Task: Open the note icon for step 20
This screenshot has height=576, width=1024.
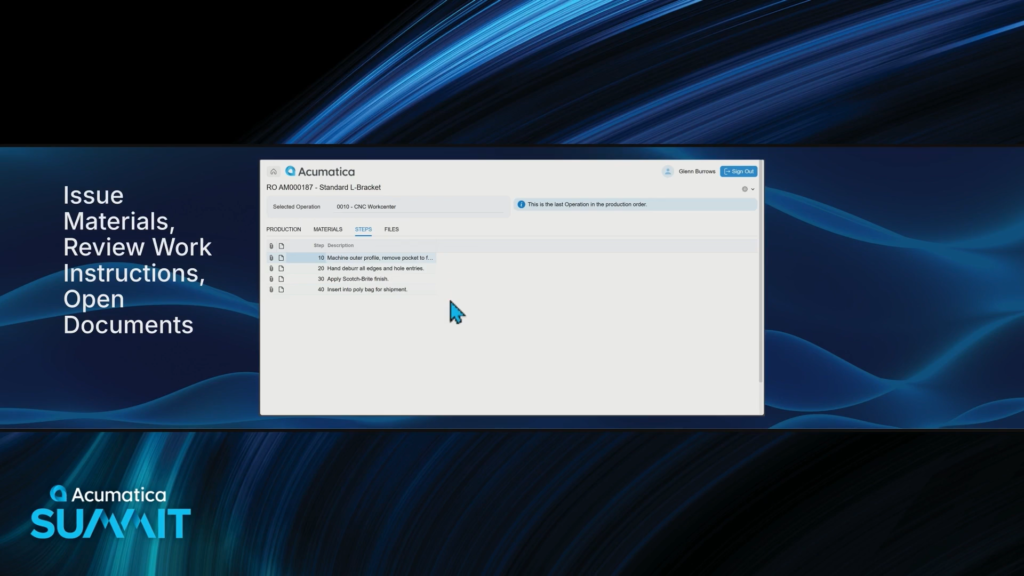Action: pyautogui.click(x=282, y=268)
